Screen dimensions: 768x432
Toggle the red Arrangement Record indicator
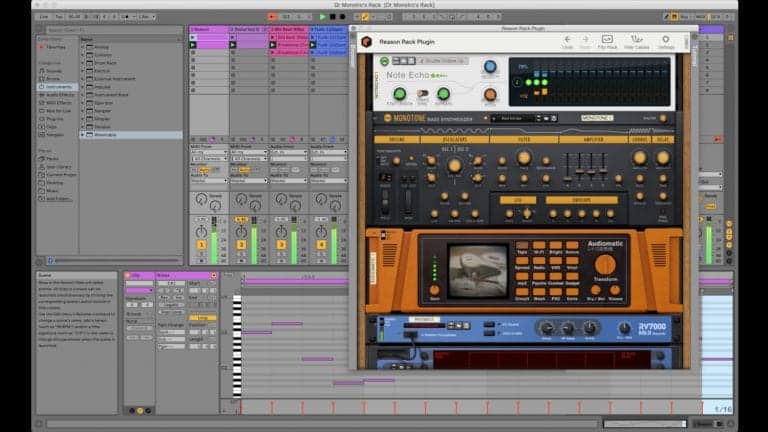point(272,17)
